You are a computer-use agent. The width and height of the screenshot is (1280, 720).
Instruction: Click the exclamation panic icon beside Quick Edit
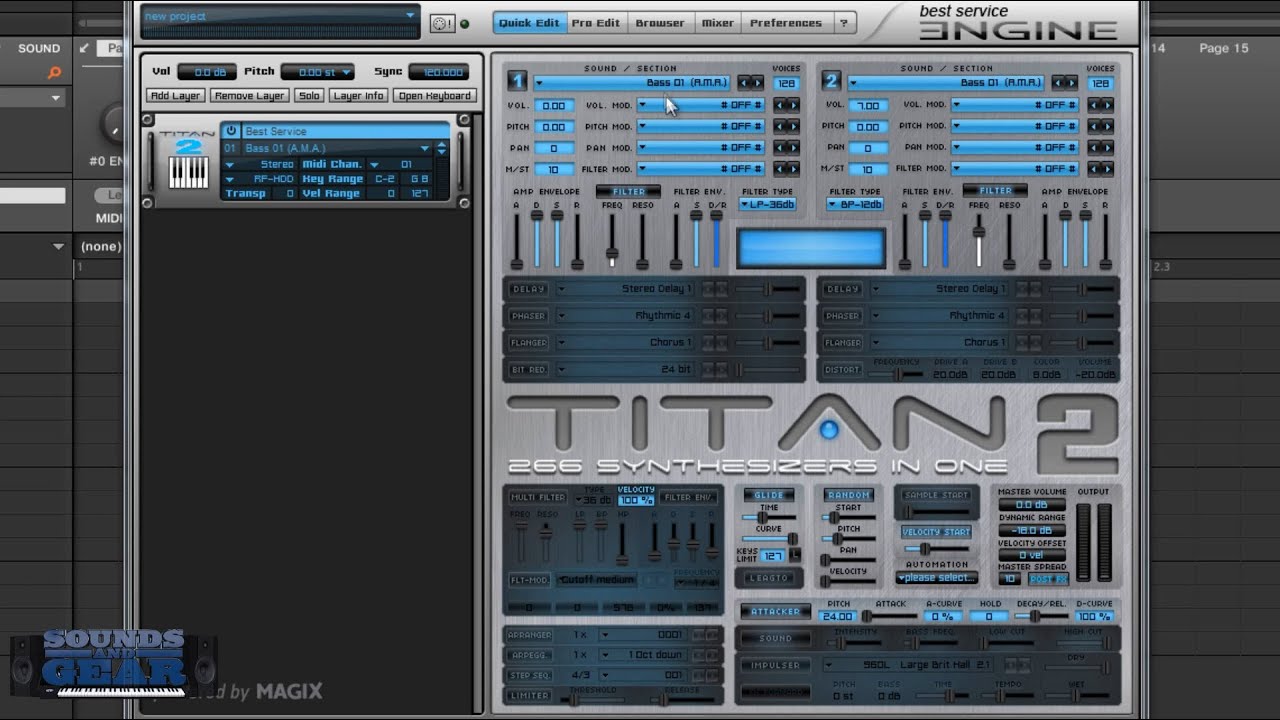pyautogui.click(x=440, y=23)
